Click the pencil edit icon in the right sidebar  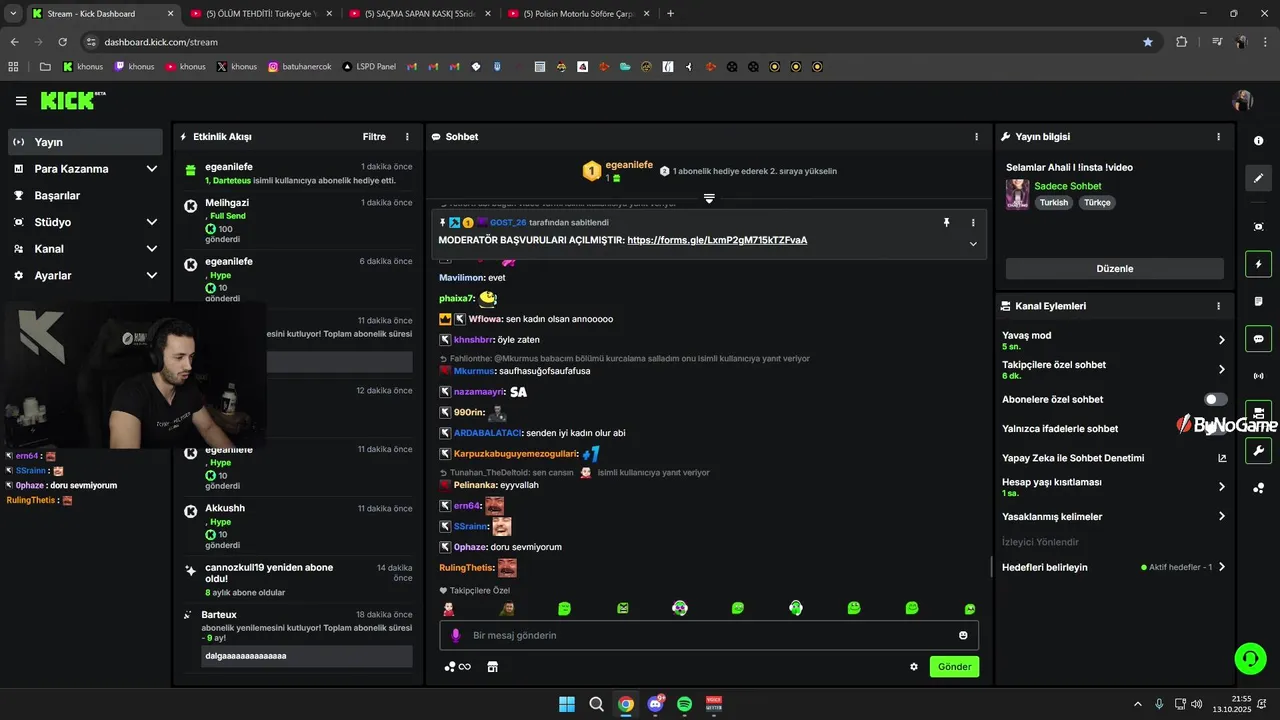click(x=1258, y=178)
